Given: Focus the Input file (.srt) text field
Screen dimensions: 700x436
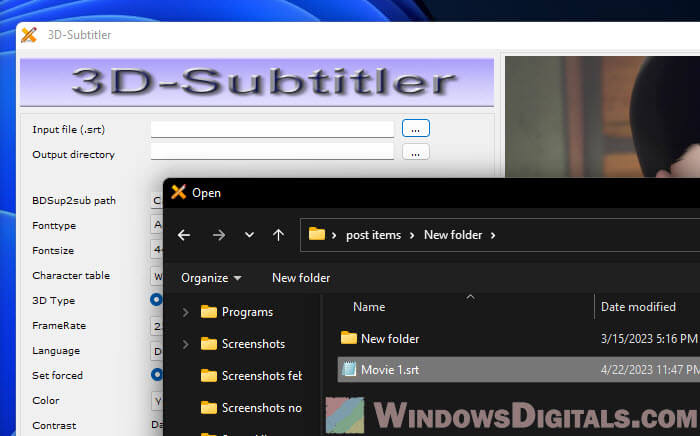Looking at the screenshot, I should 272,129.
